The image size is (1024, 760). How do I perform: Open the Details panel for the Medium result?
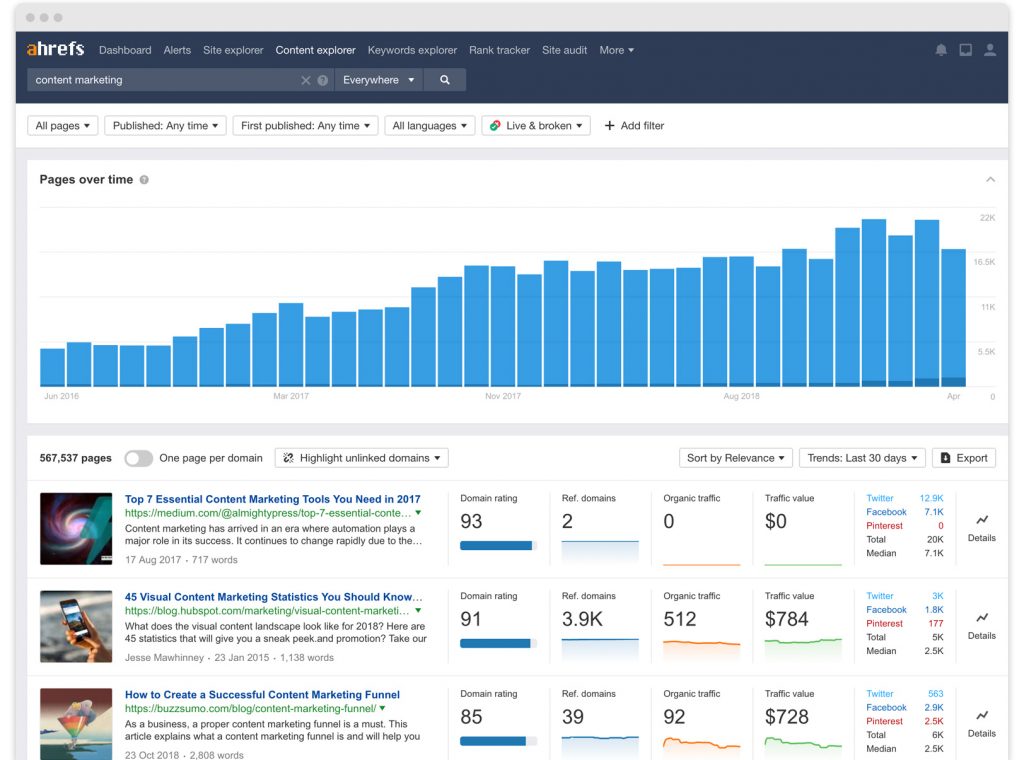pyautogui.click(x=981, y=530)
